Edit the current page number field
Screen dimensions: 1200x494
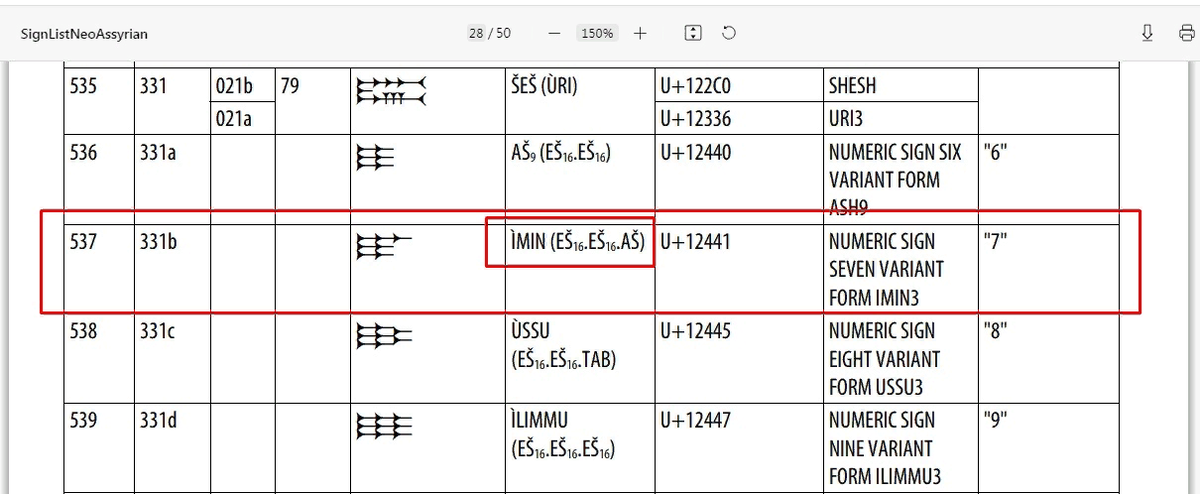point(476,33)
